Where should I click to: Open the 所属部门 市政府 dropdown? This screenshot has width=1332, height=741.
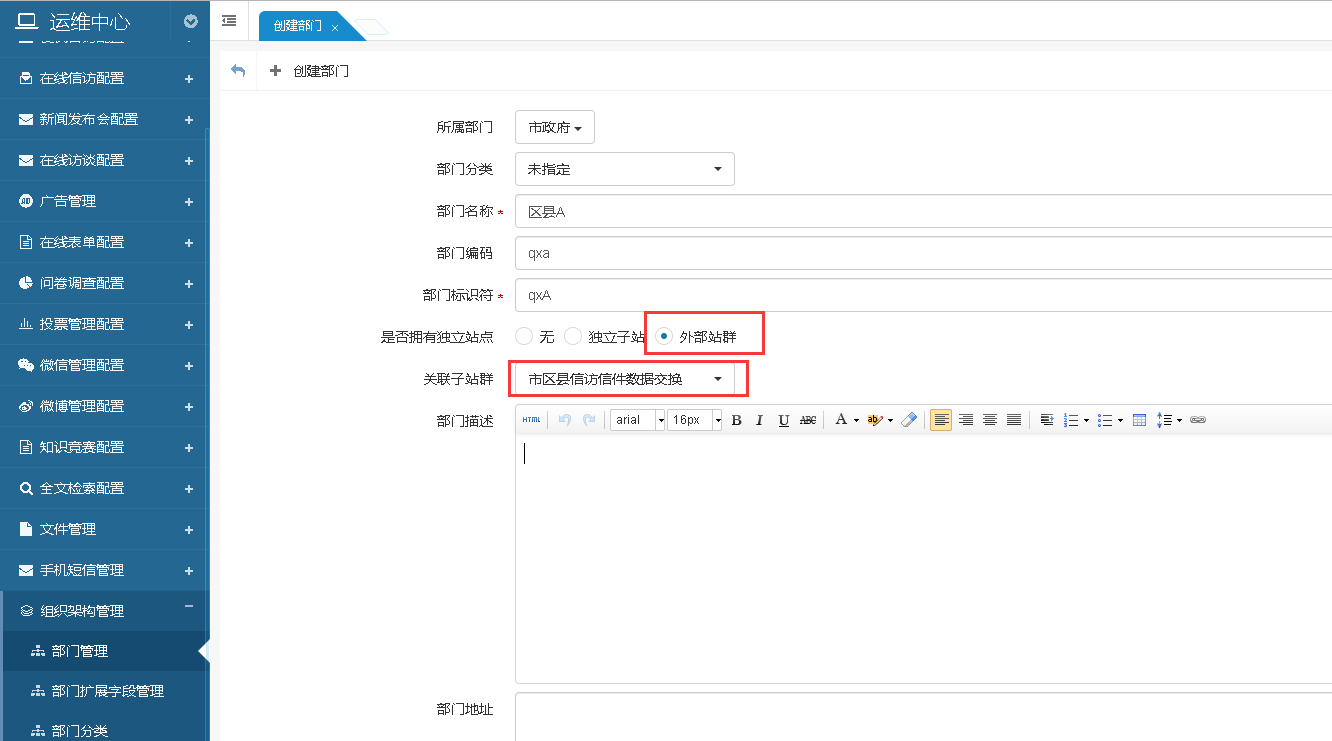pyautogui.click(x=555, y=128)
